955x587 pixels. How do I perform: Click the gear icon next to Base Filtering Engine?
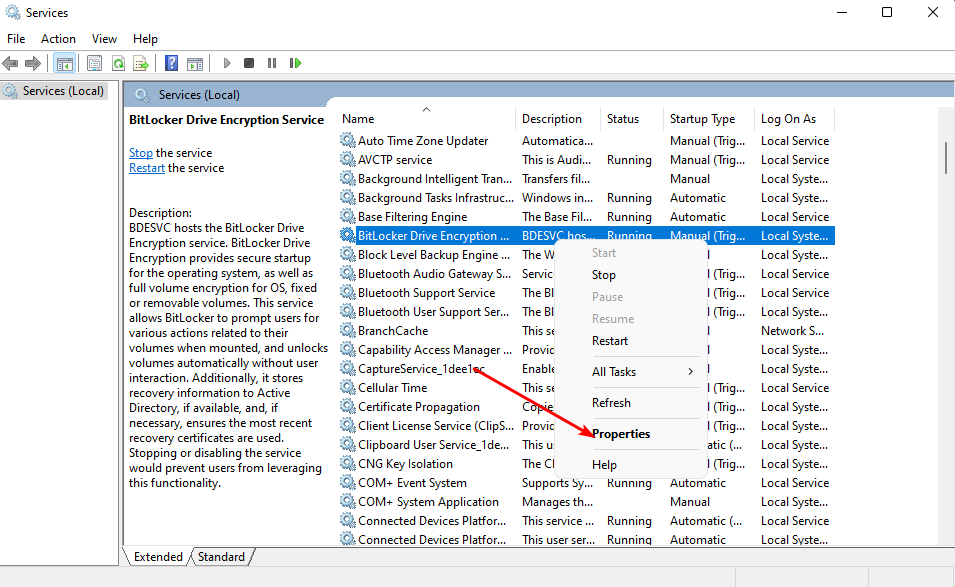click(348, 217)
